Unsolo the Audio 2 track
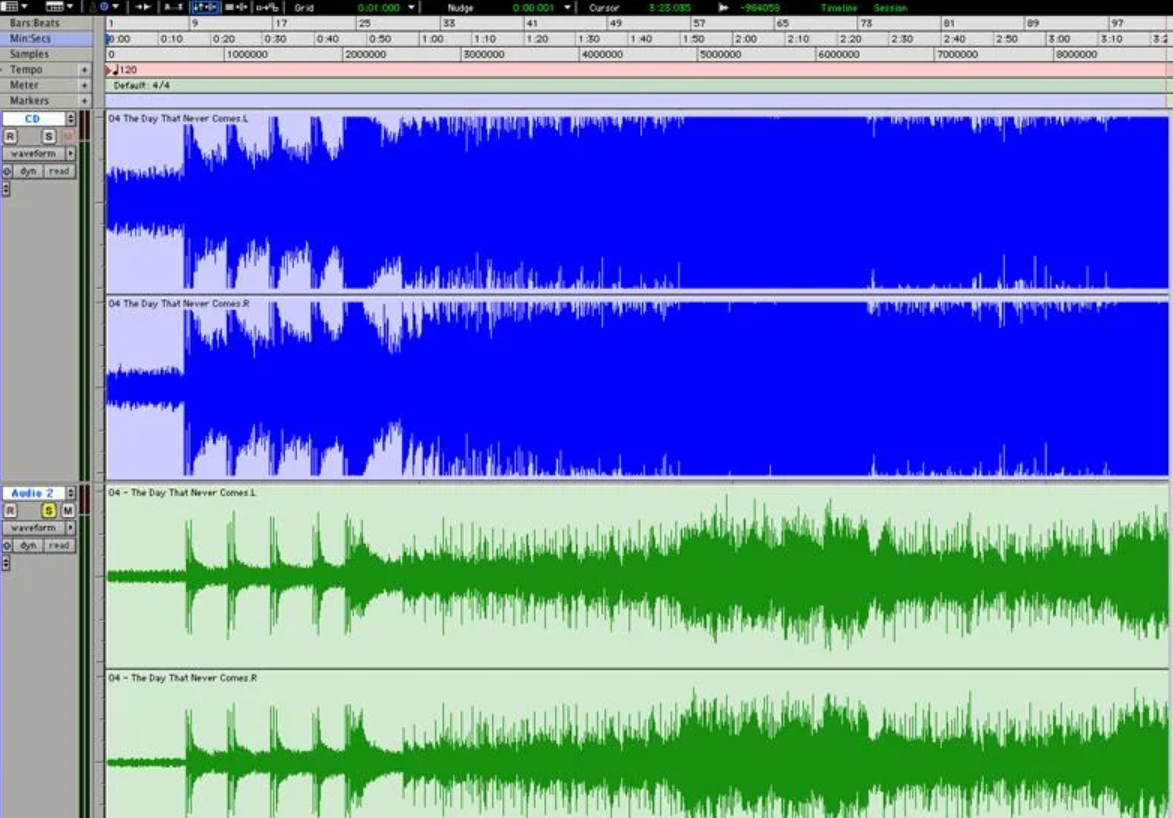 click(48, 511)
